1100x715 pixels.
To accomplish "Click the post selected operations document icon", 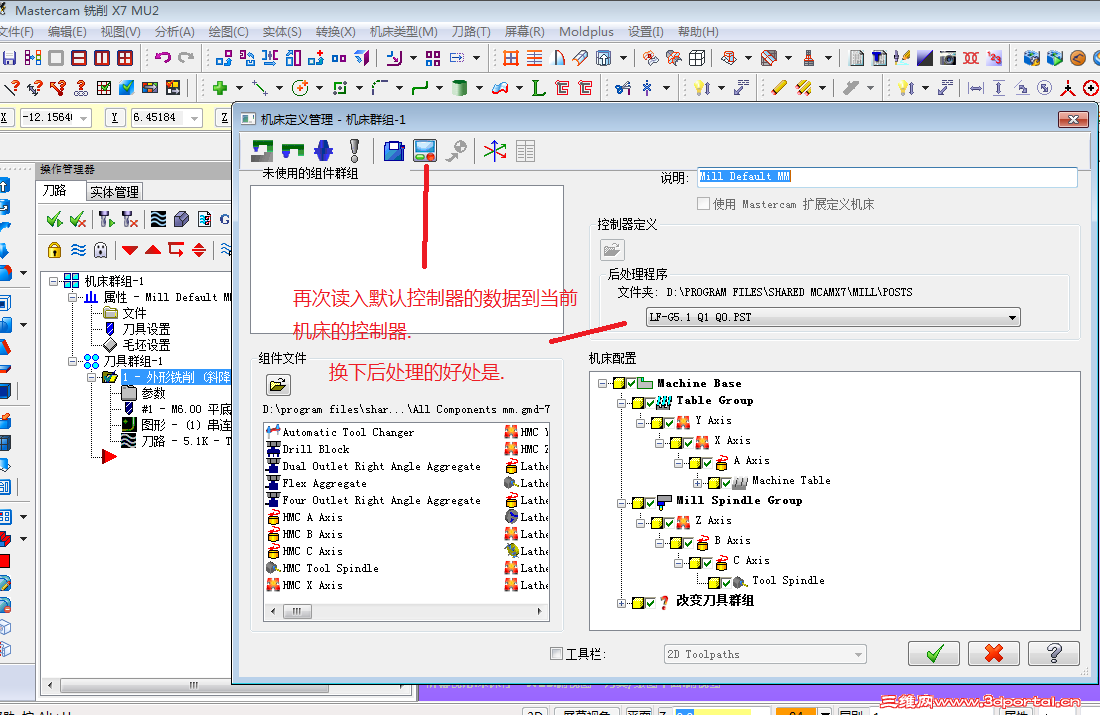I will 204,220.
